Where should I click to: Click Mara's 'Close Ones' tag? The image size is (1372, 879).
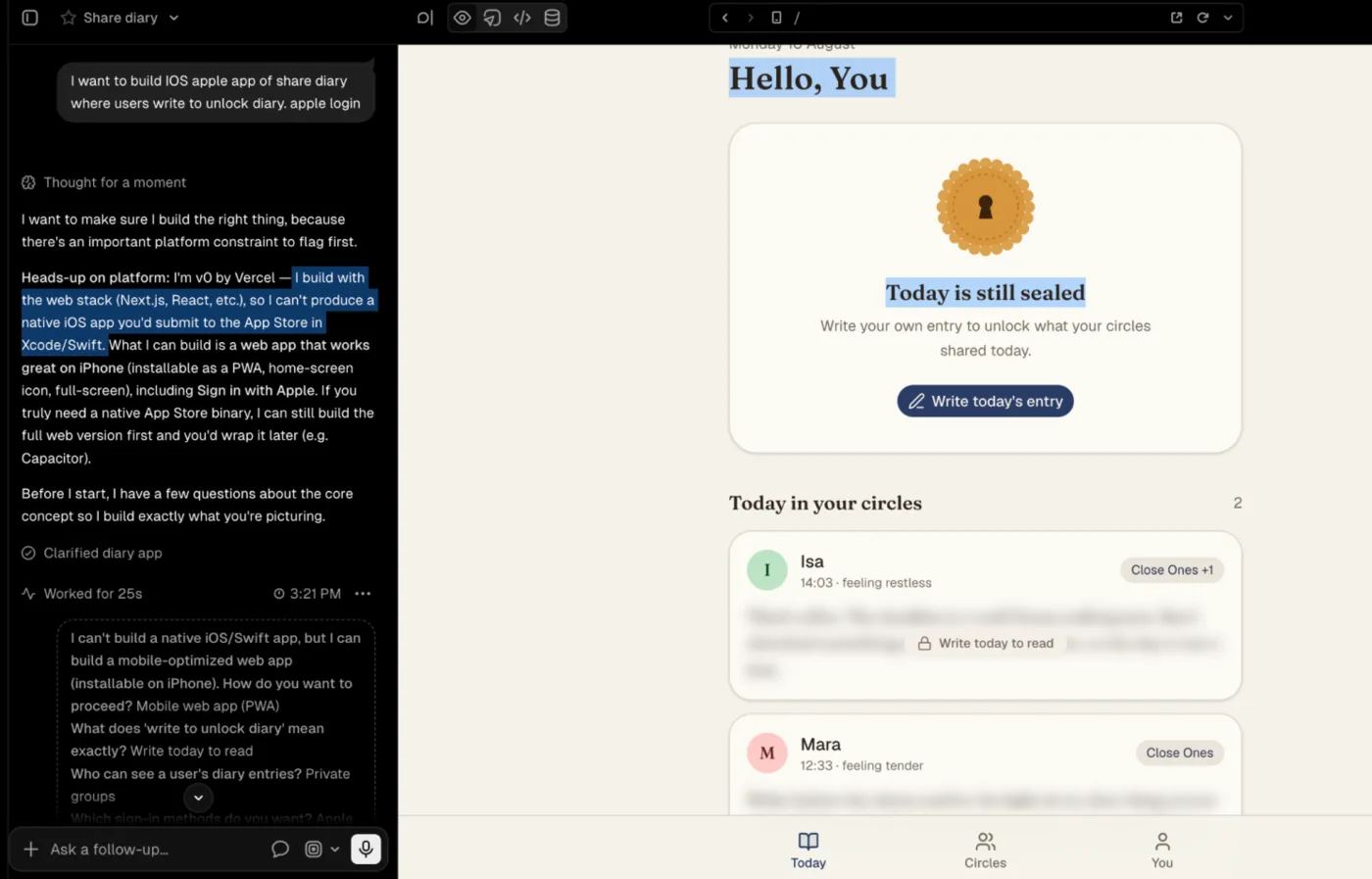[1179, 753]
